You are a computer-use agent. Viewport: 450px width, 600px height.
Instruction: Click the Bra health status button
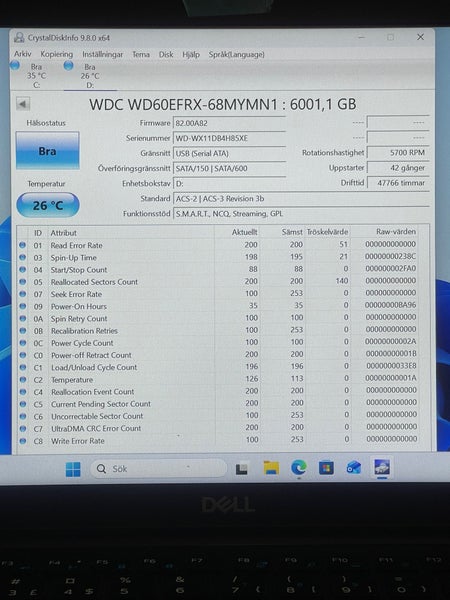coord(47,151)
